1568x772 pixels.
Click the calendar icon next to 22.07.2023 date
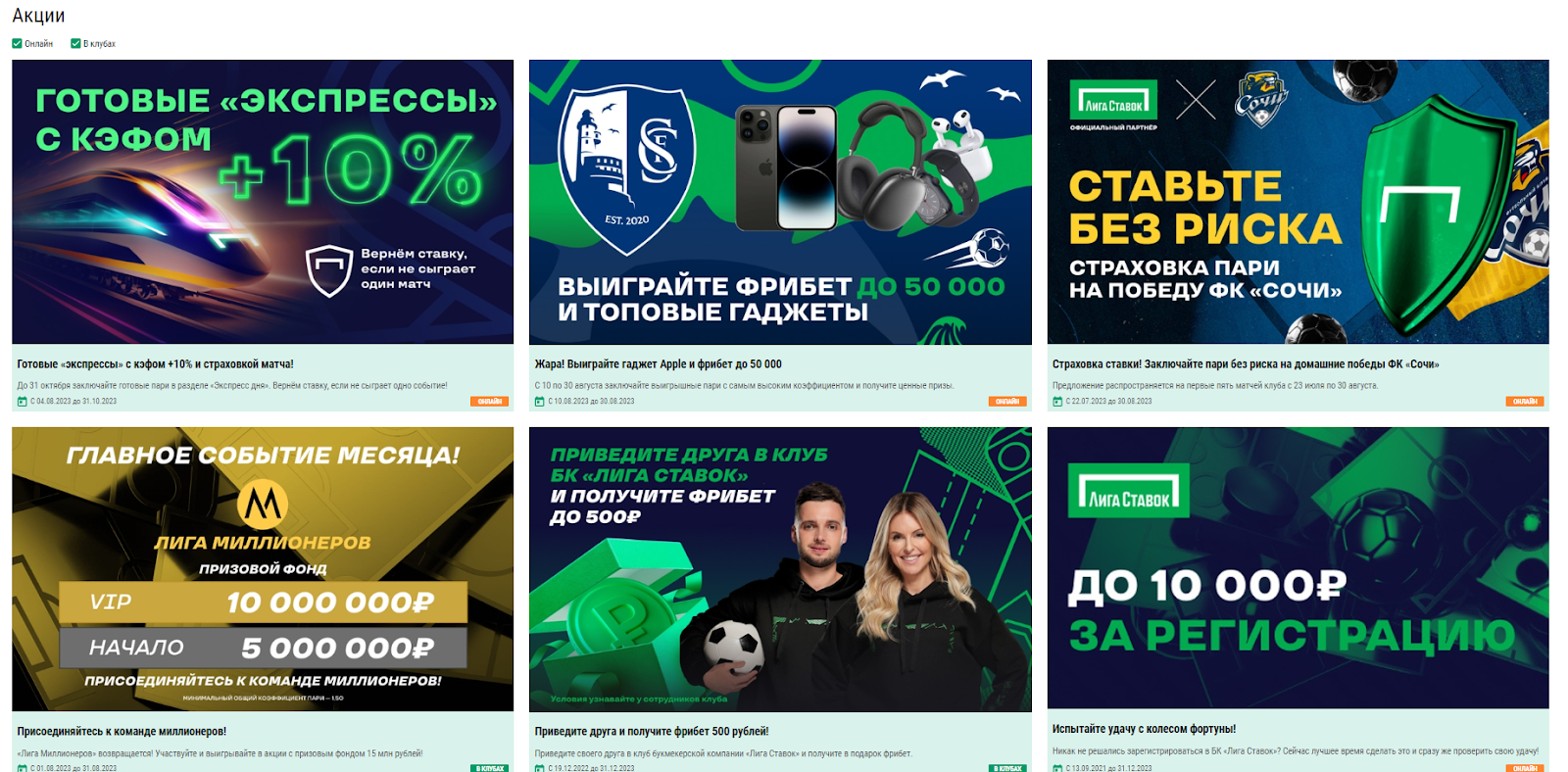click(1057, 402)
